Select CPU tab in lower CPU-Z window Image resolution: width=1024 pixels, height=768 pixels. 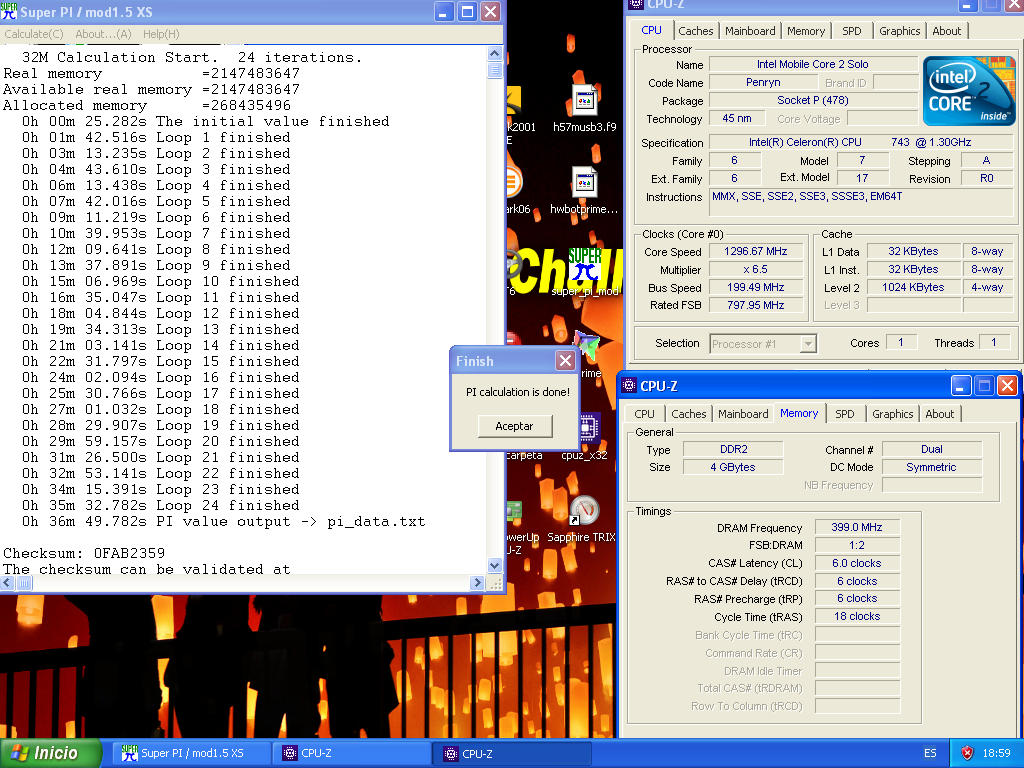tap(644, 414)
